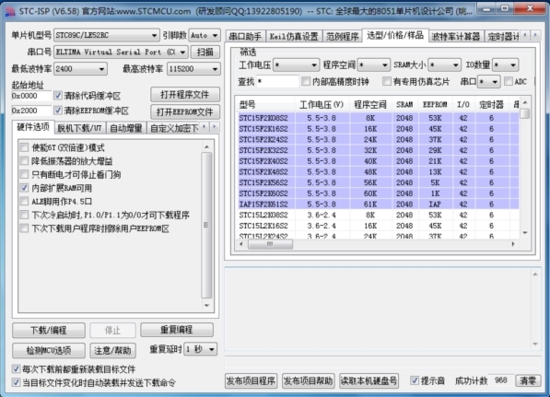Switch to 自动增量 tab
This screenshot has width=550, height=397.
click(x=126, y=128)
